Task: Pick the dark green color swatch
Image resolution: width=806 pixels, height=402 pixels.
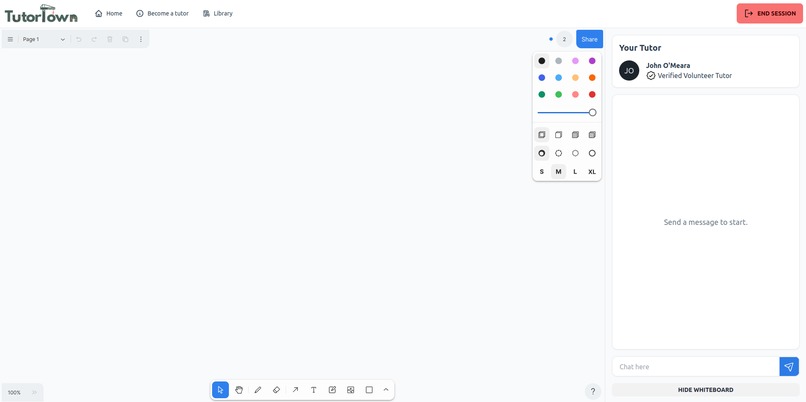Action: tap(542, 95)
